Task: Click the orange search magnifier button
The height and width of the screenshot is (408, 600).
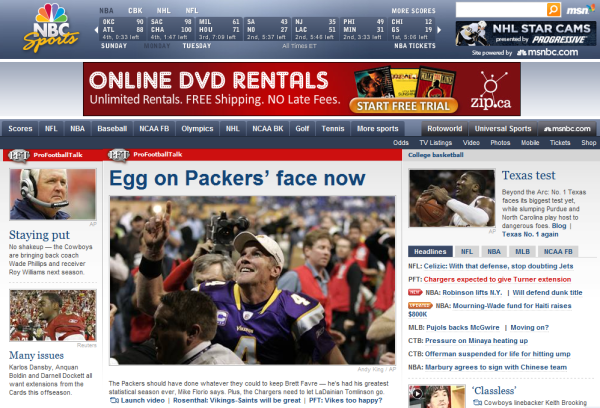Action: pos(553,10)
